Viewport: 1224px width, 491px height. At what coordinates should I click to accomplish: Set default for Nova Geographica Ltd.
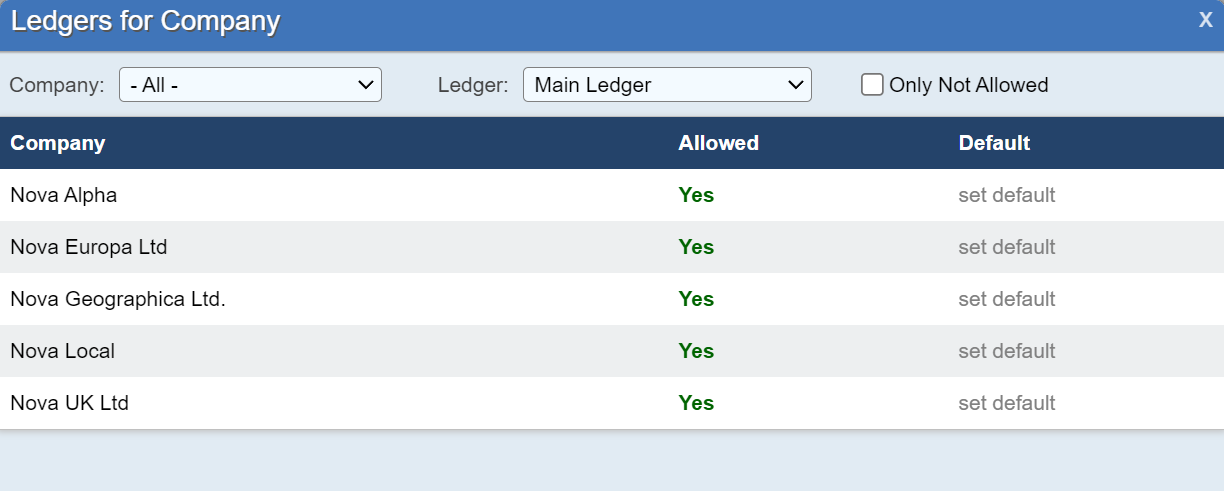coord(1006,299)
